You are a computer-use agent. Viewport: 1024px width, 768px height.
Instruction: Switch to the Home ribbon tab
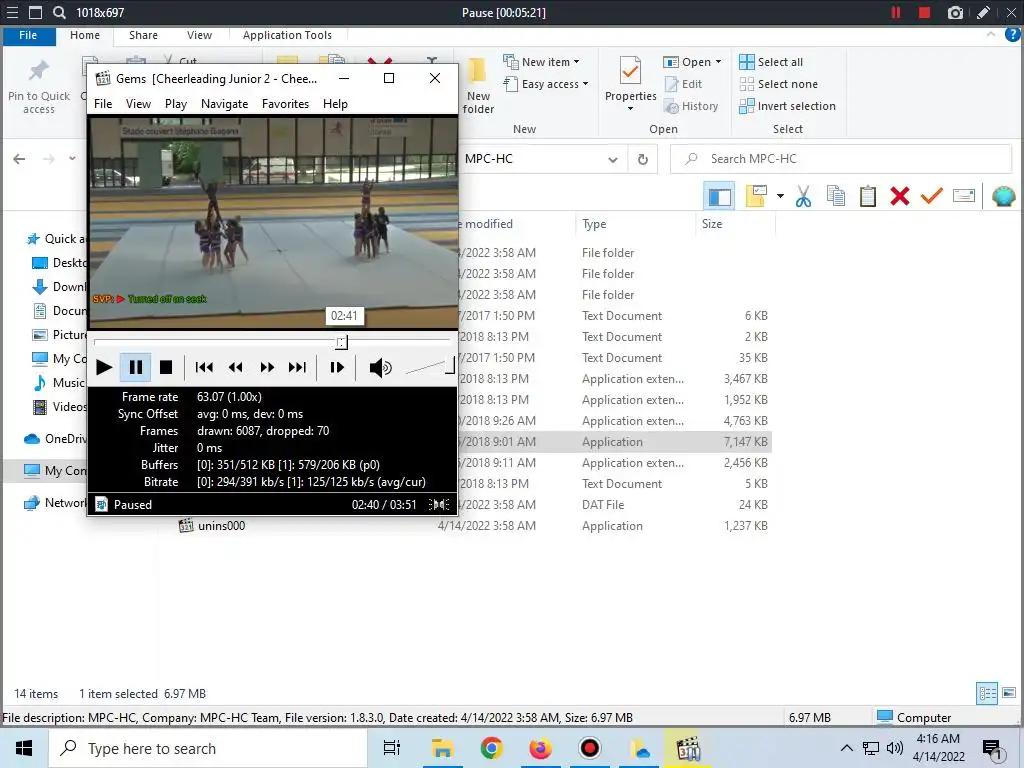(85, 35)
